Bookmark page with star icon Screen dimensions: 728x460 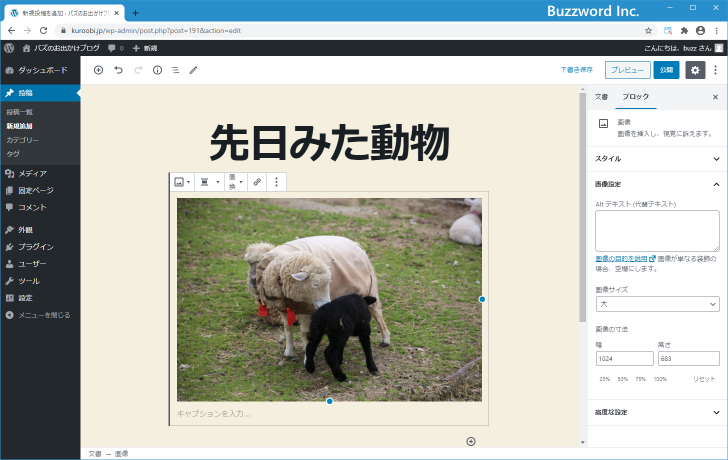[x=649, y=31]
